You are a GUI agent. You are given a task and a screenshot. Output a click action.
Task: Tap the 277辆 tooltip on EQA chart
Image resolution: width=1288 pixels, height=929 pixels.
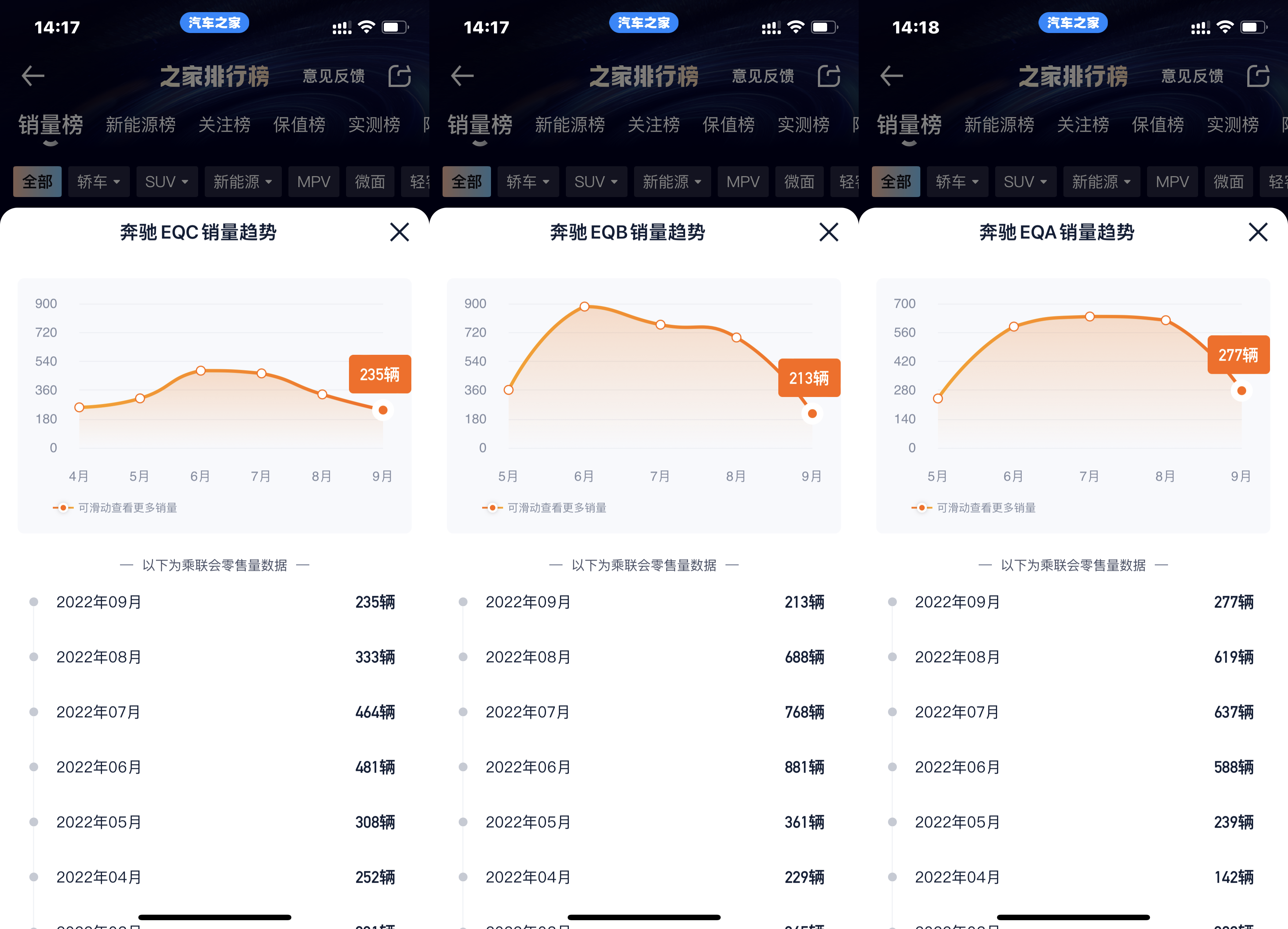coord(1238,355)
